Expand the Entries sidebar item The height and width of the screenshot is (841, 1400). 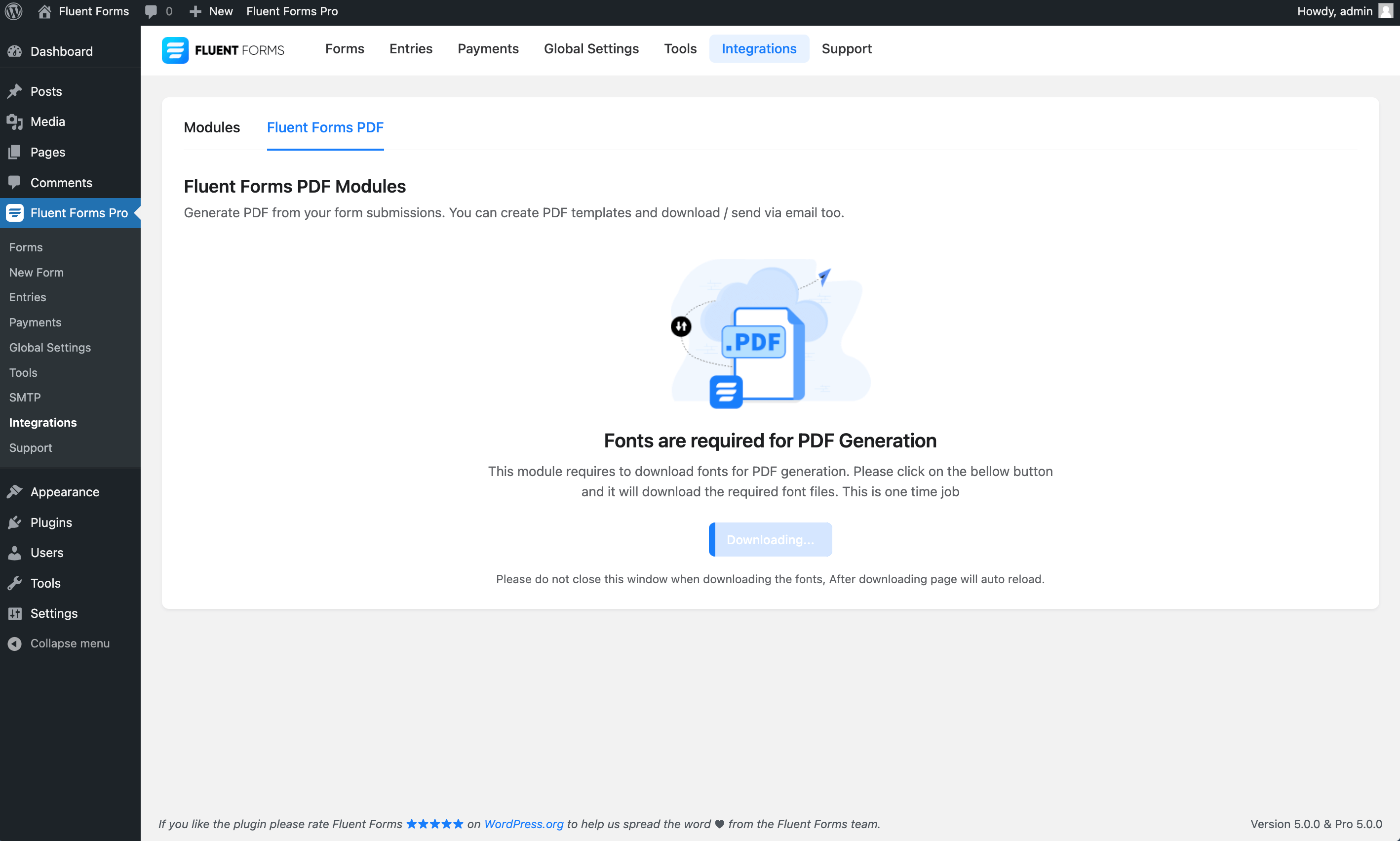[x=27, y=297]
